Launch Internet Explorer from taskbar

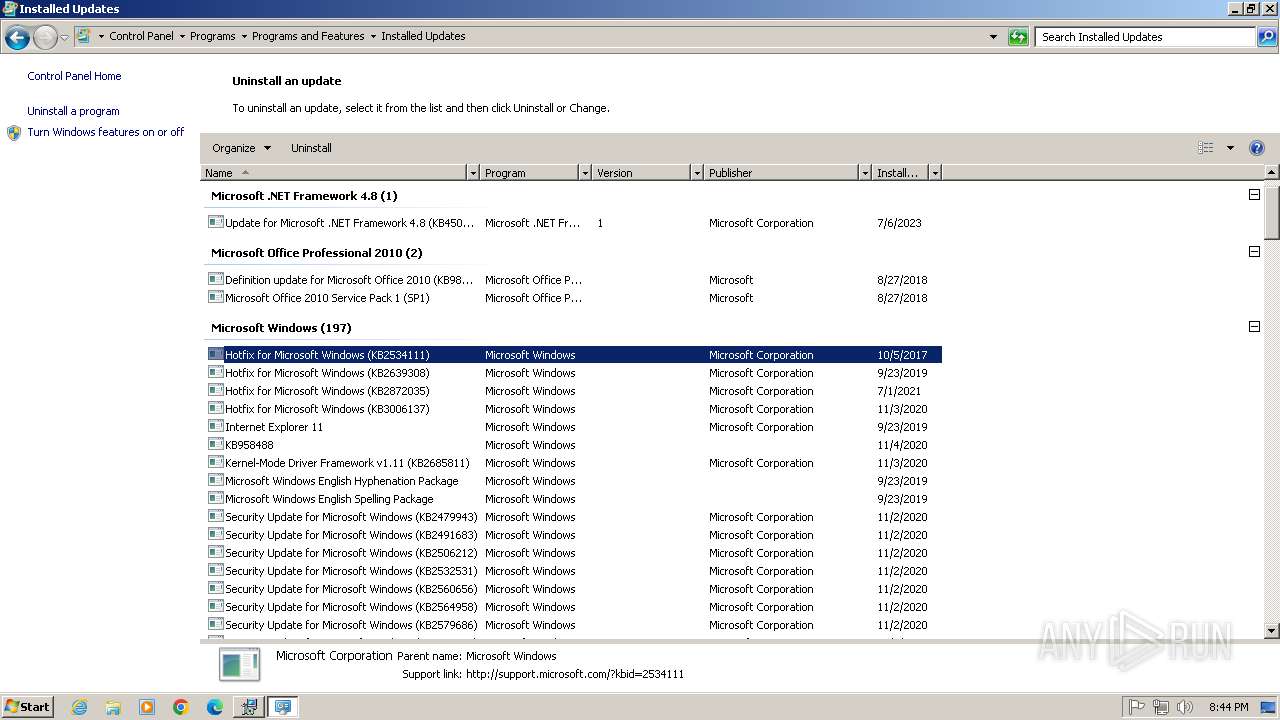pos(79,707)
